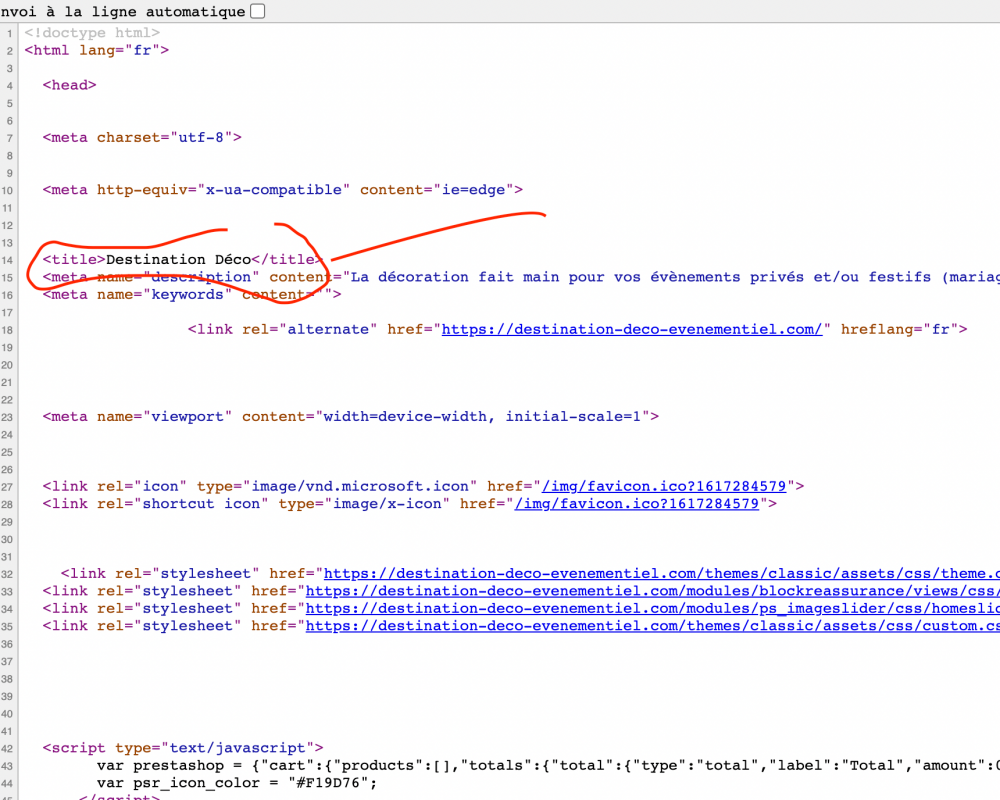Image resolution: width=1000 pixels, height=800 pixels.
Task: Click the script type="text/javascript" tag
Action: tap(183, 748)
